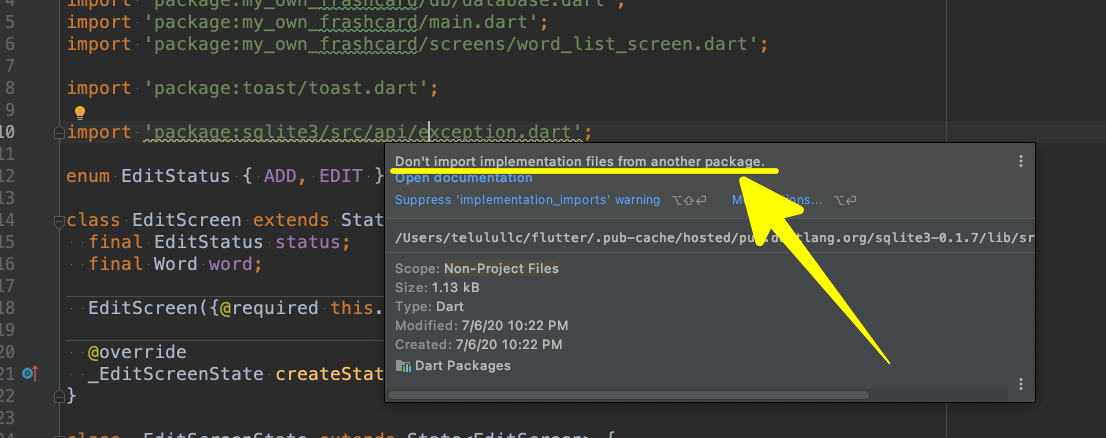This screenshot has height=438, width=1106.
Task: Click the 'final Word word;' line
Action: 176,264
